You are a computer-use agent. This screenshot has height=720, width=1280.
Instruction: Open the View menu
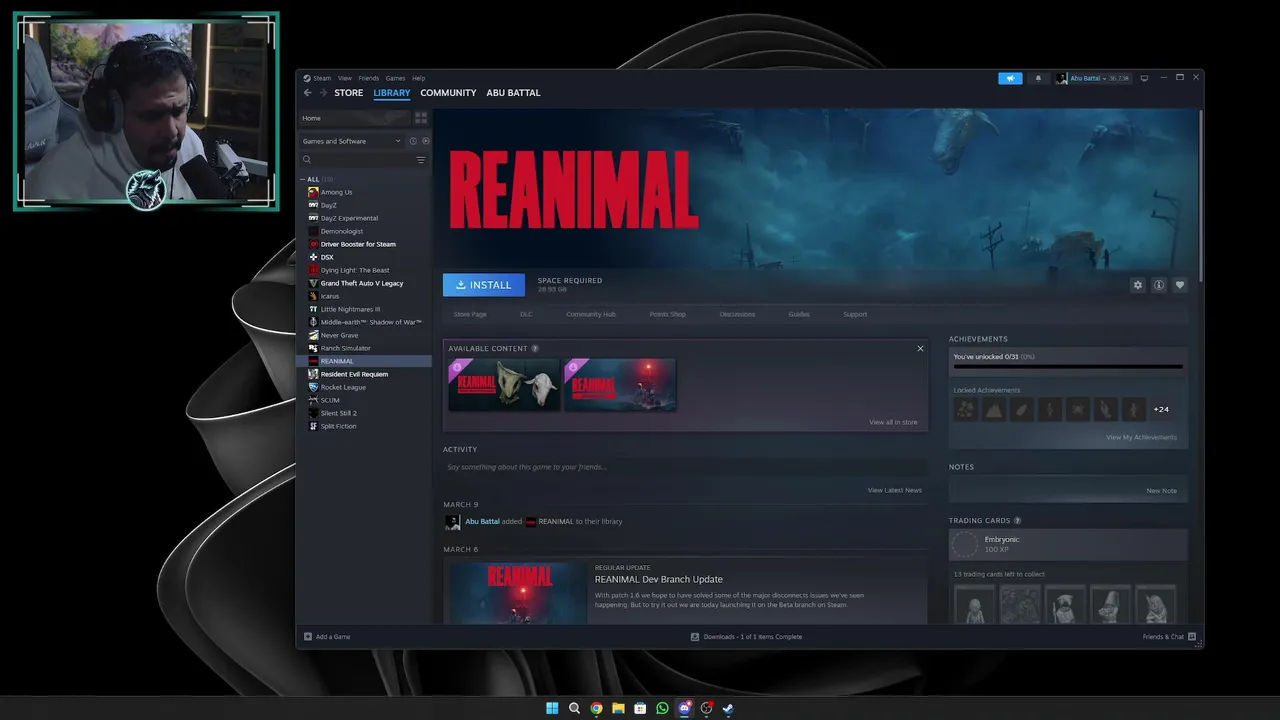pyautogui.click(x=344, y=78)
